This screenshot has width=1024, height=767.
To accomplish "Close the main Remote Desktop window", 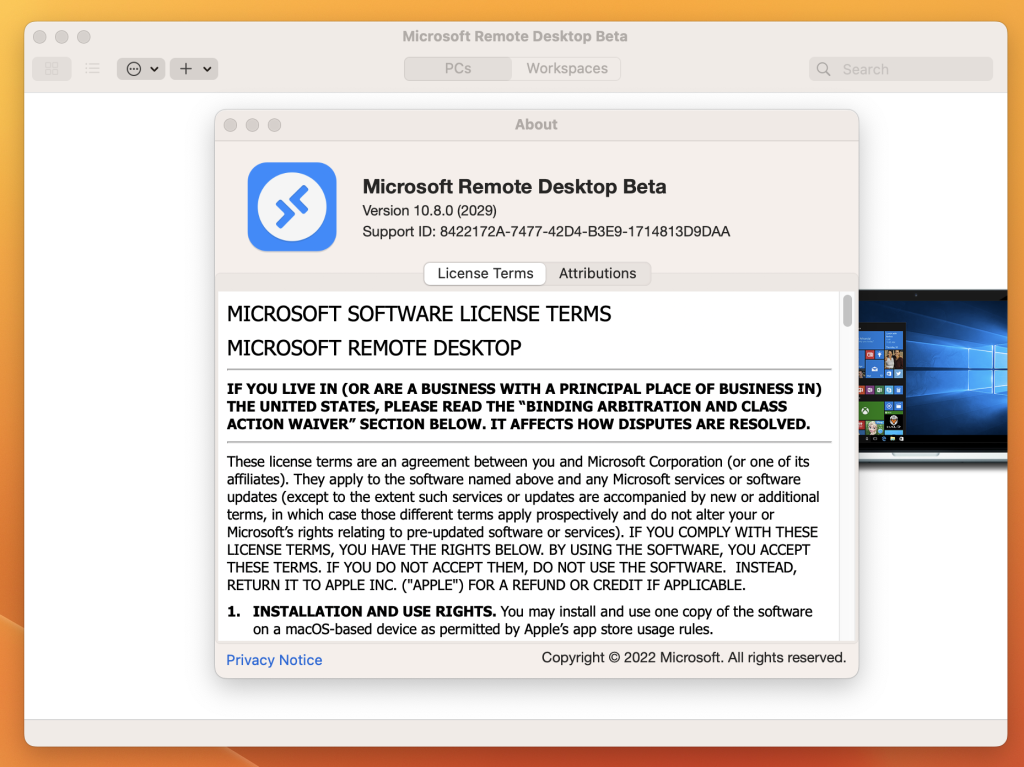I will point(40,37).
